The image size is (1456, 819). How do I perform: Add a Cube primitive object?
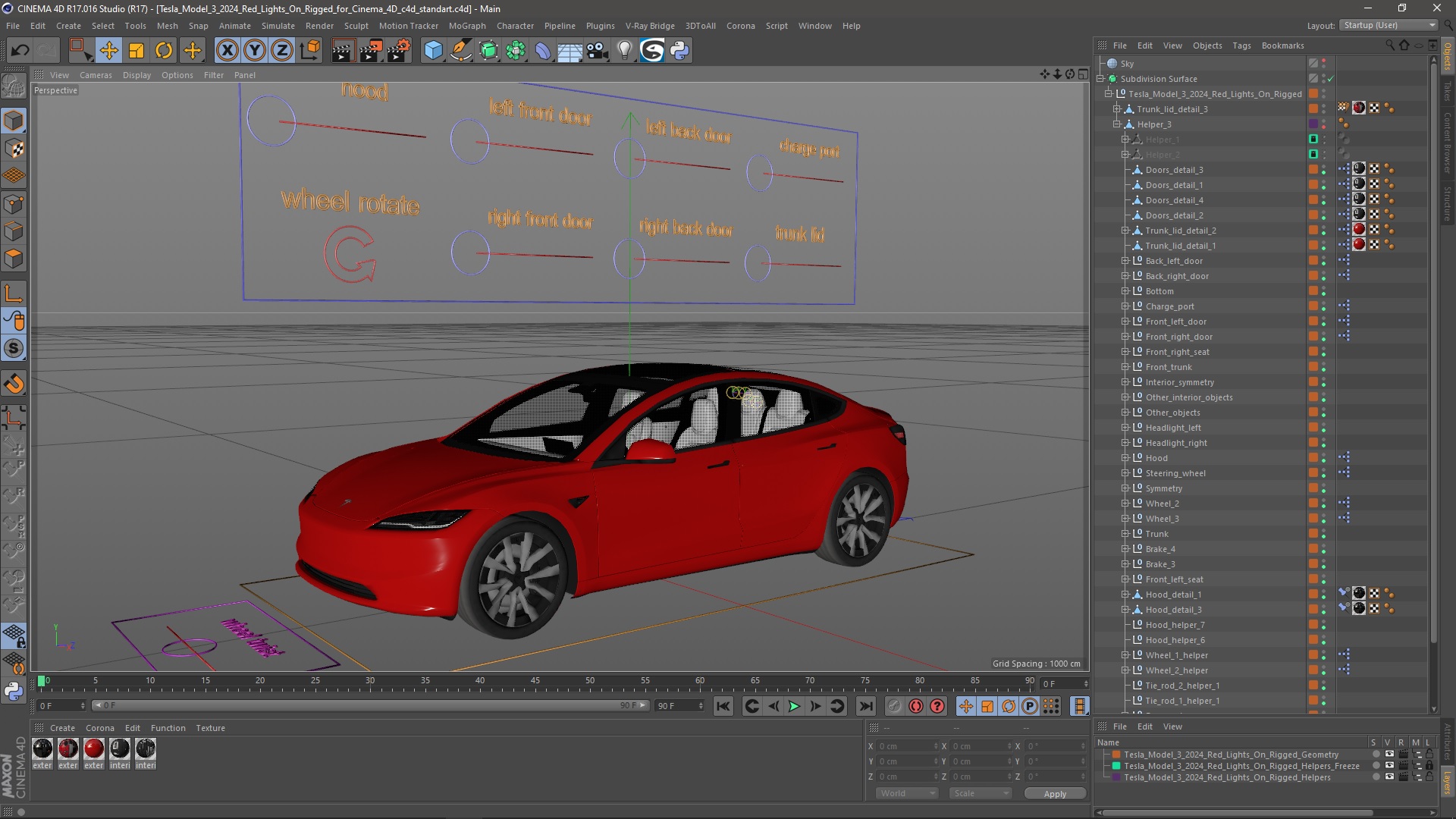tap(433, 51)
